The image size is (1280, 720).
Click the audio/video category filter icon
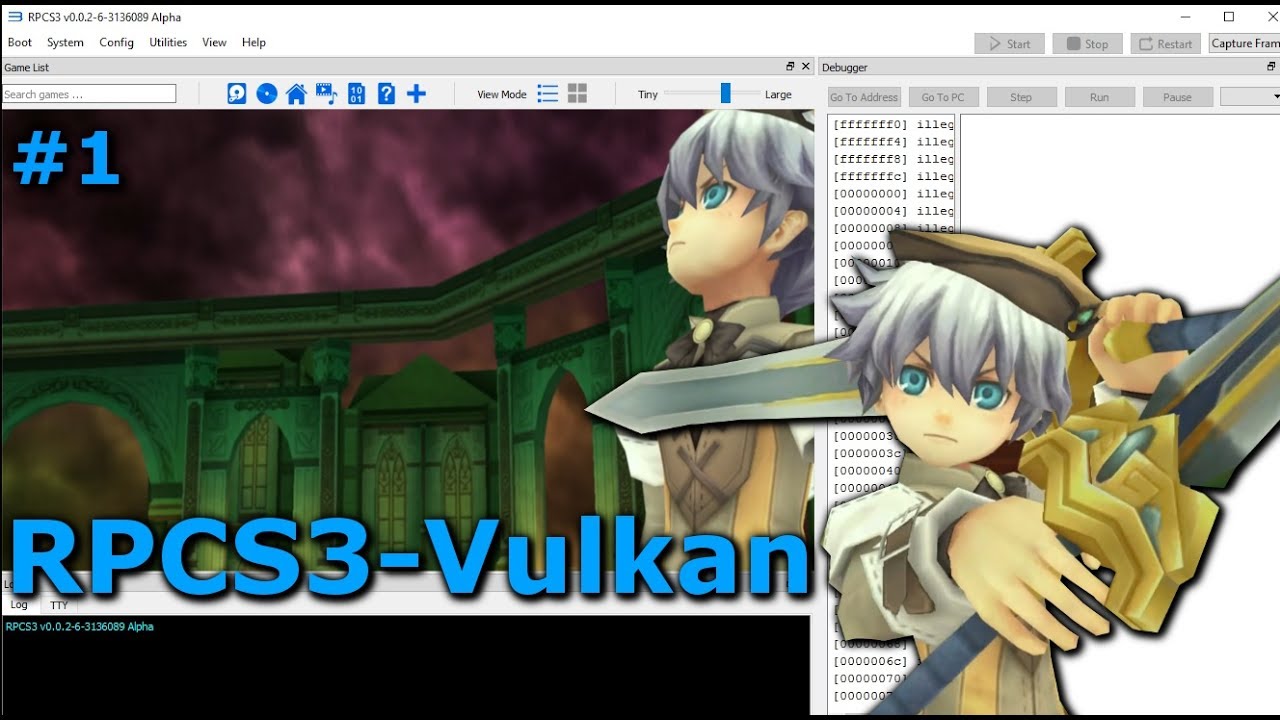pyautogui.click(x=326, y=94)
